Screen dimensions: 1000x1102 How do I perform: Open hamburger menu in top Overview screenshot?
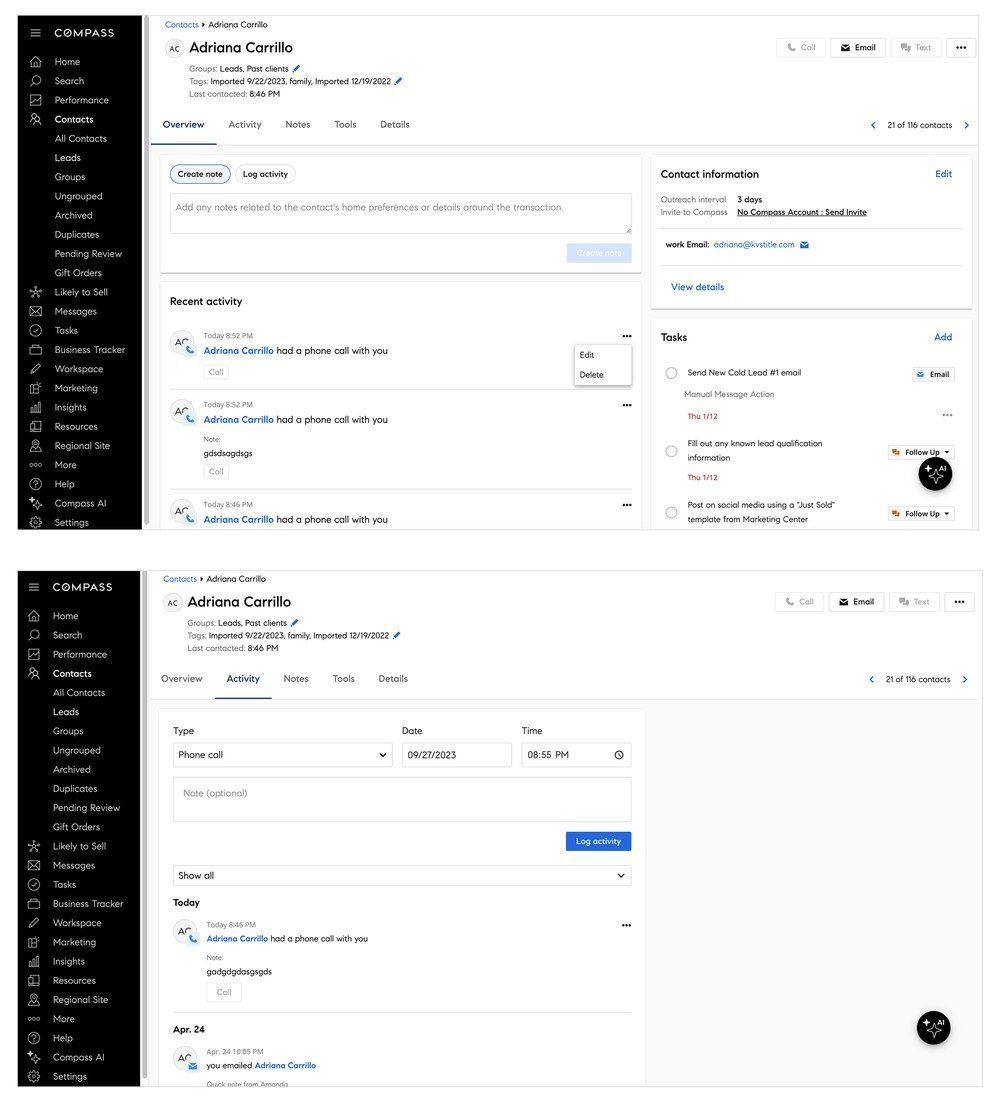tap(36, 33)
